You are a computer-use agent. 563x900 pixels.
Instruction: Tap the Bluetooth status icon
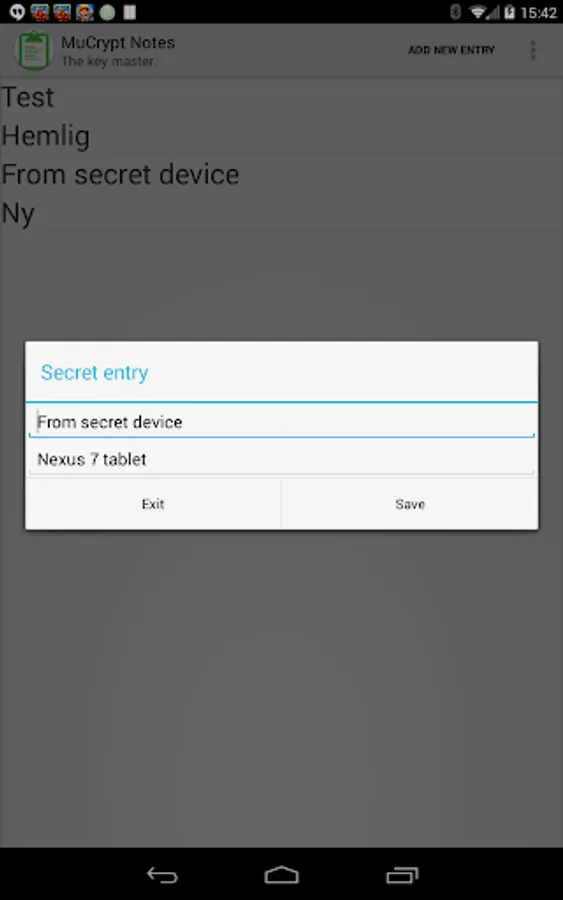pos(455,12)
